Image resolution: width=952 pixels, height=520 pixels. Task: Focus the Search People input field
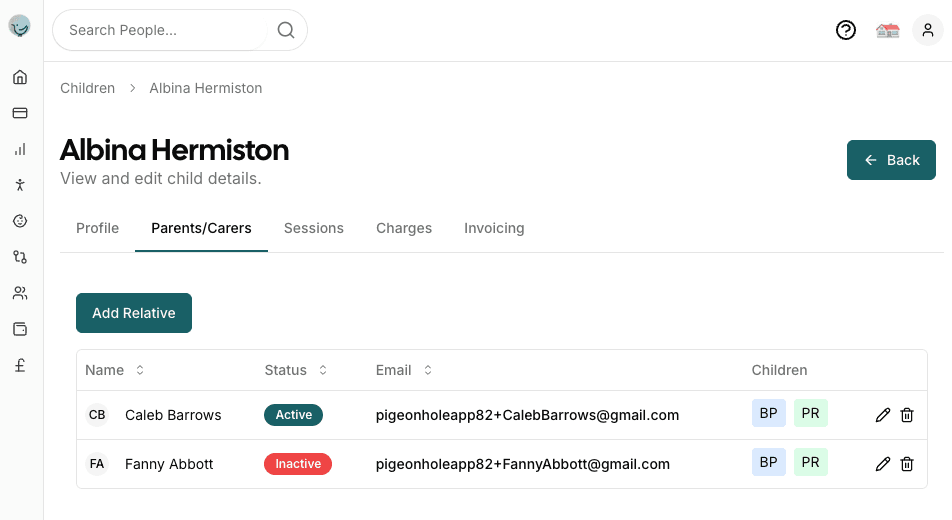point(165,30)
